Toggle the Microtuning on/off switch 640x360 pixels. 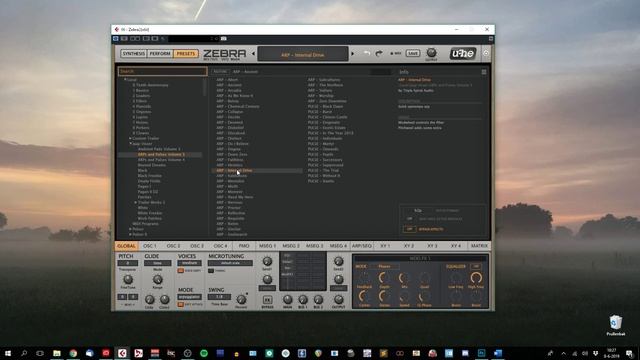211,271
